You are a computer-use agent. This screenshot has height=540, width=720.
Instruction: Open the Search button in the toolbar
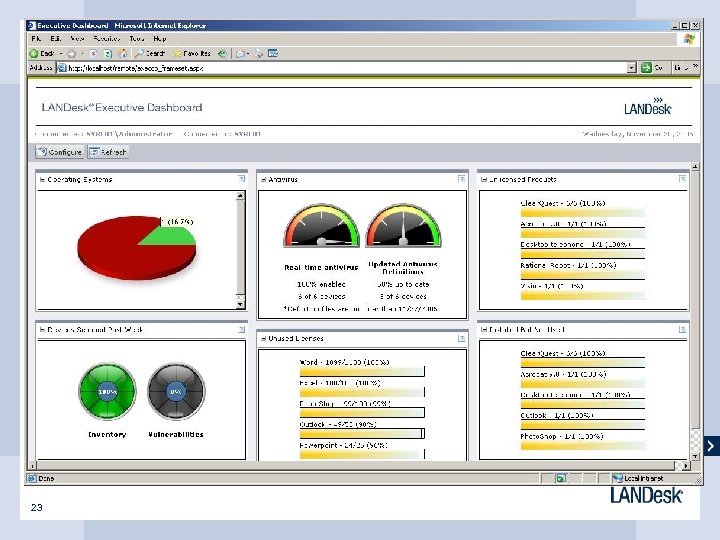tap(150, 54)
